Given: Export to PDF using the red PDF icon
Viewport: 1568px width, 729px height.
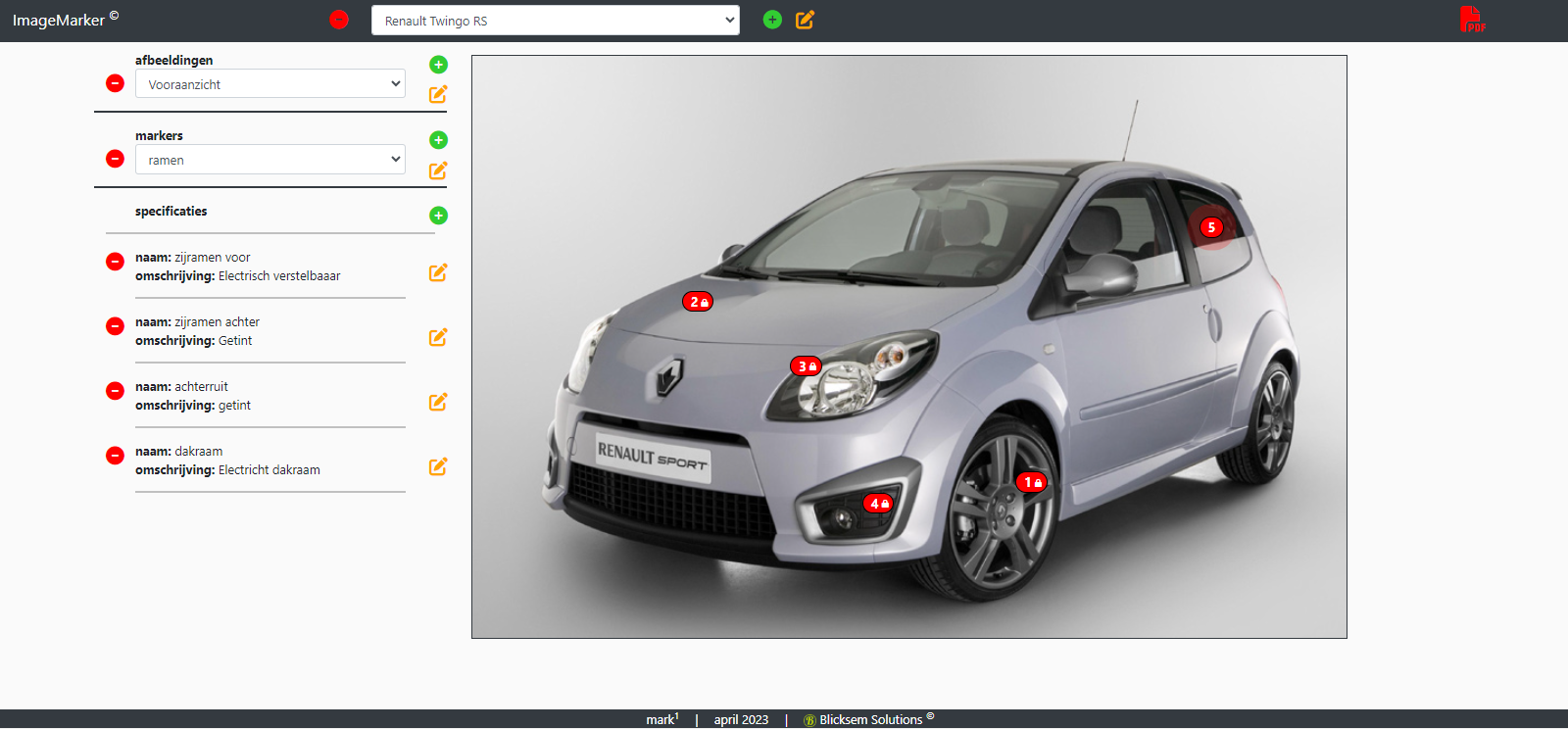Looking at the screenshot, I should [1471, 20].
